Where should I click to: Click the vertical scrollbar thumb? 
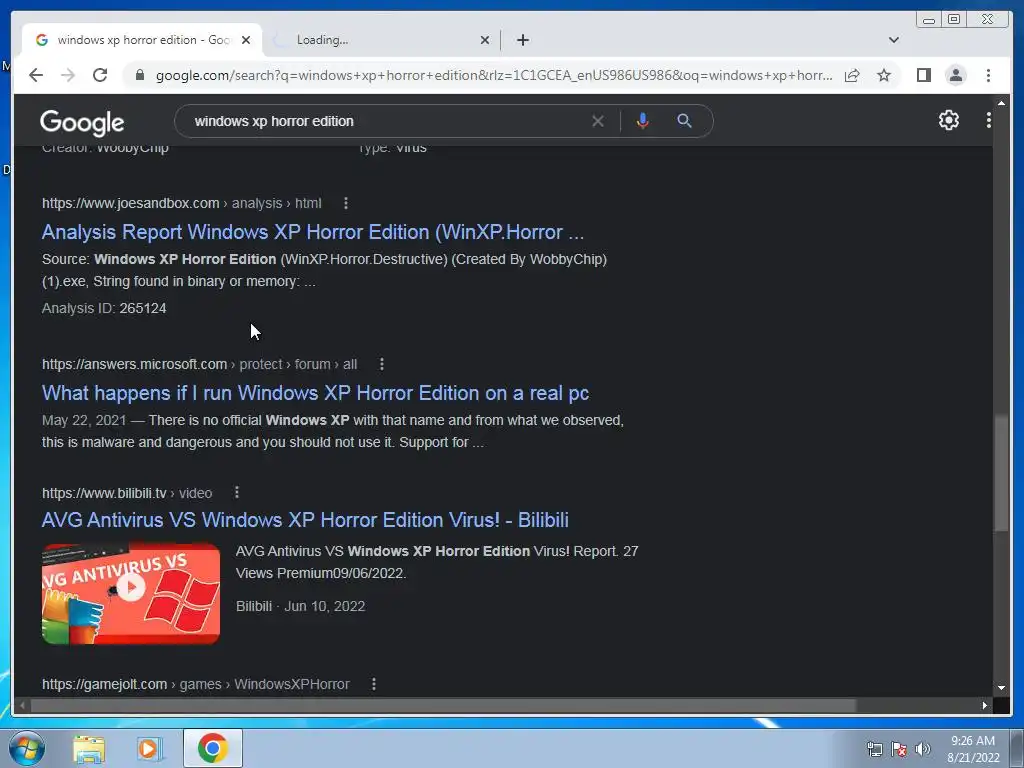coord(1001,473)
